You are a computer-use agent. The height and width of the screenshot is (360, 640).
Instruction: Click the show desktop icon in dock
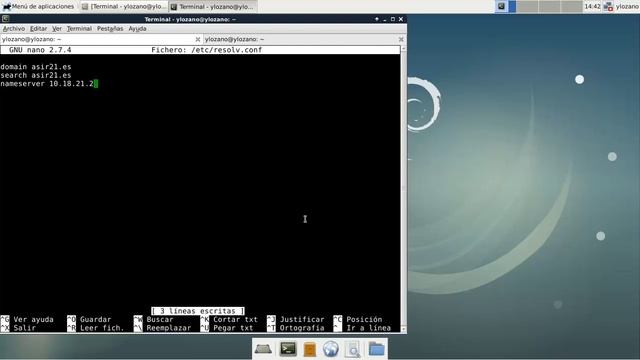263,349
